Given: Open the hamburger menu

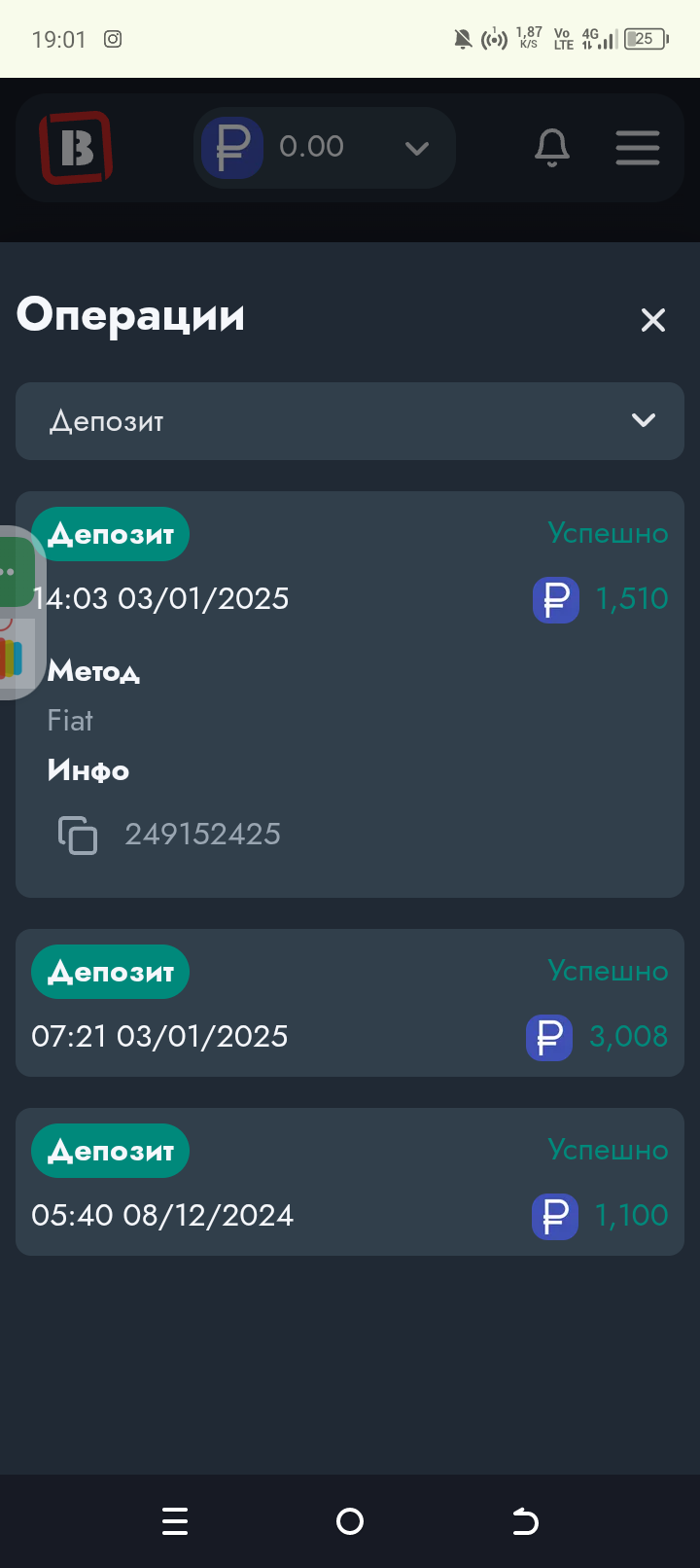Looking at the screenshot, I should pyautogui.click(x=638, y=148).
